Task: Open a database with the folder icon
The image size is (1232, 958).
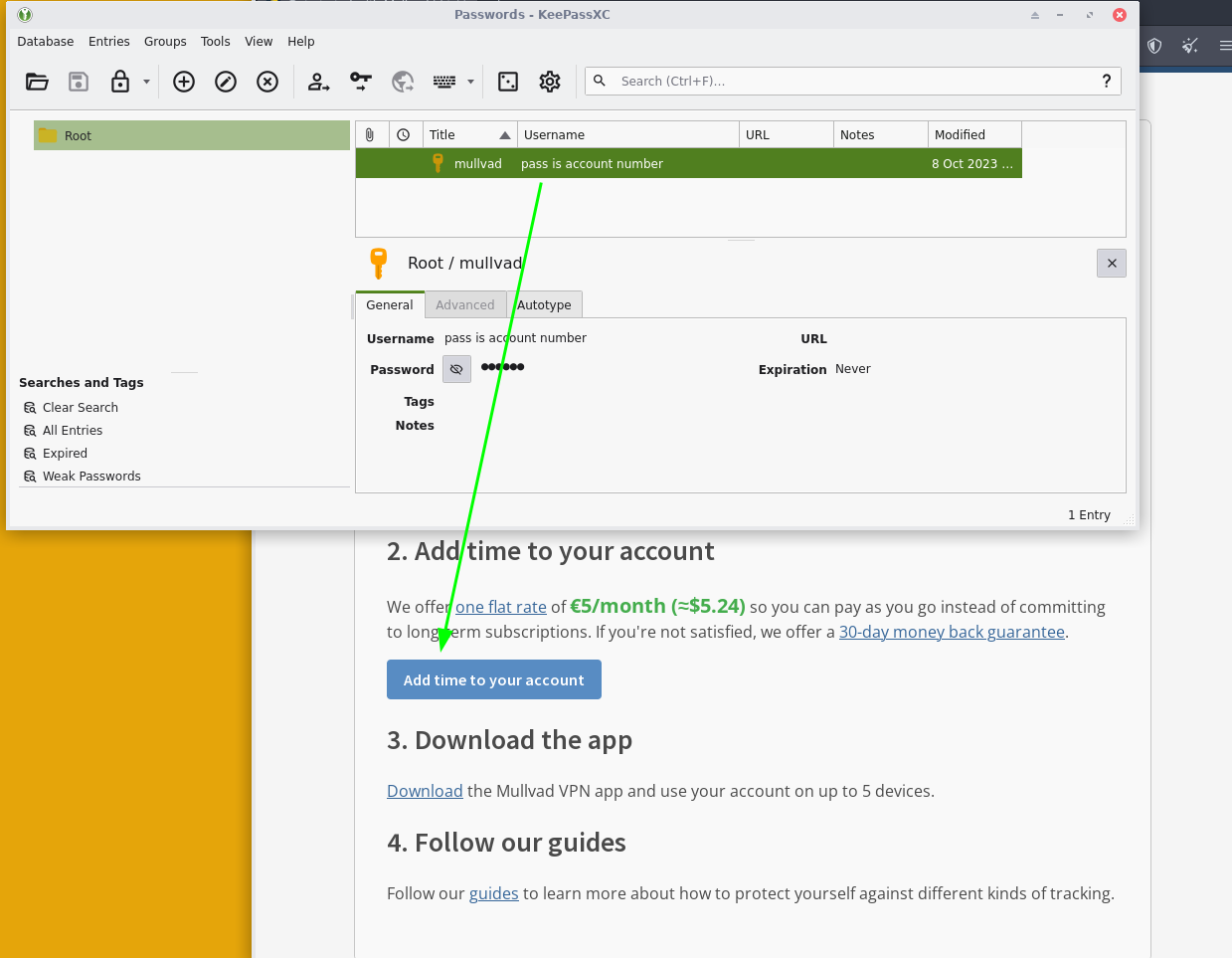Action: click(37, 82)
